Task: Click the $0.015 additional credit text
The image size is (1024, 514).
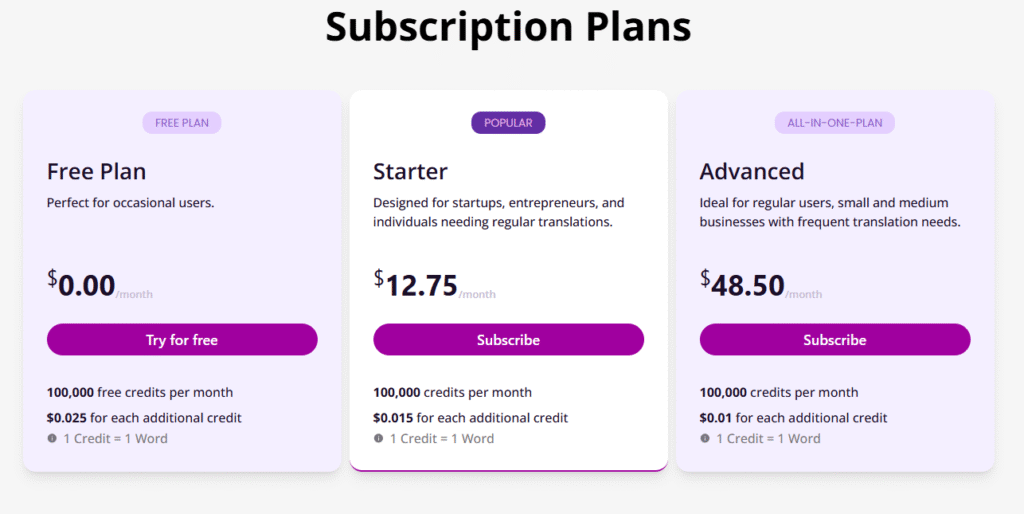Action: point(471,417)
